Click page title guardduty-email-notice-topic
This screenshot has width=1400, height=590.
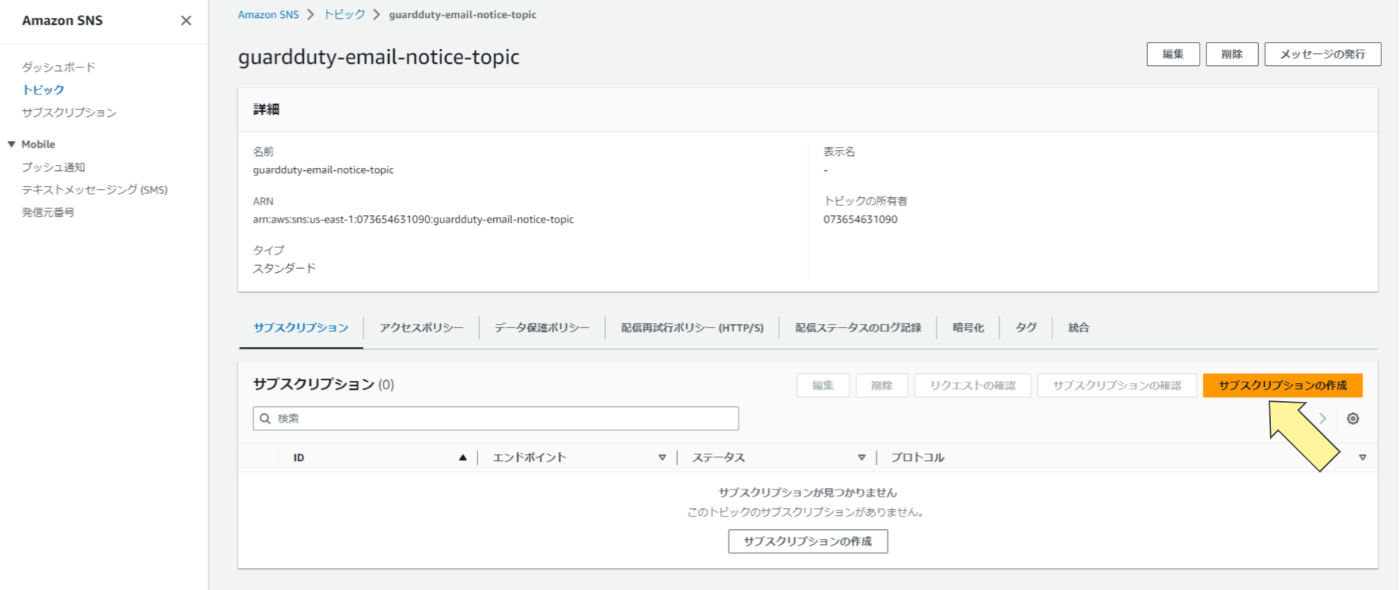click(x=379, y=57)
